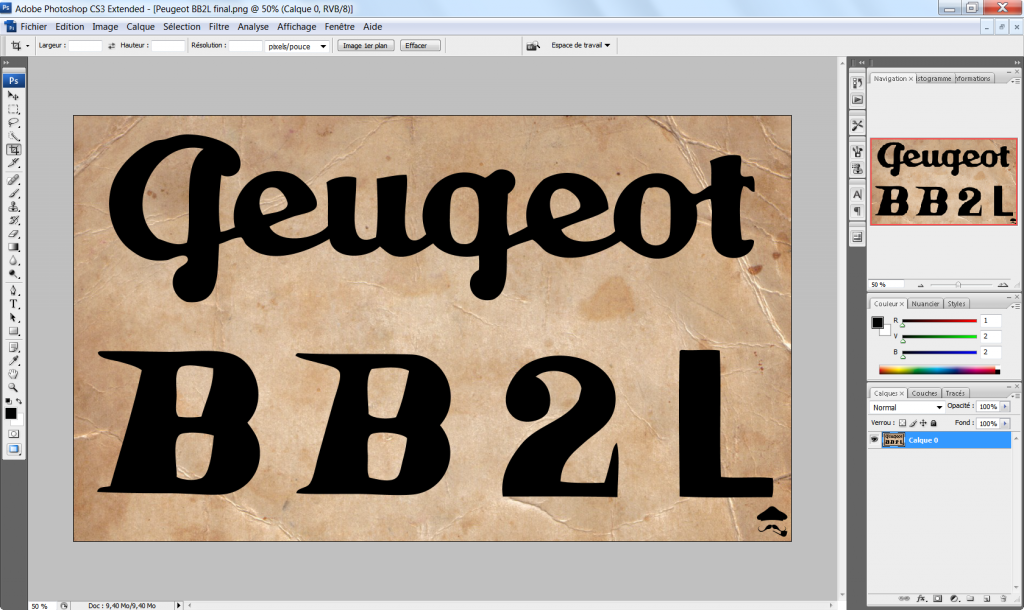Change screen mode button in toolbox
The image size is (1024, 610).
(13, 449)
